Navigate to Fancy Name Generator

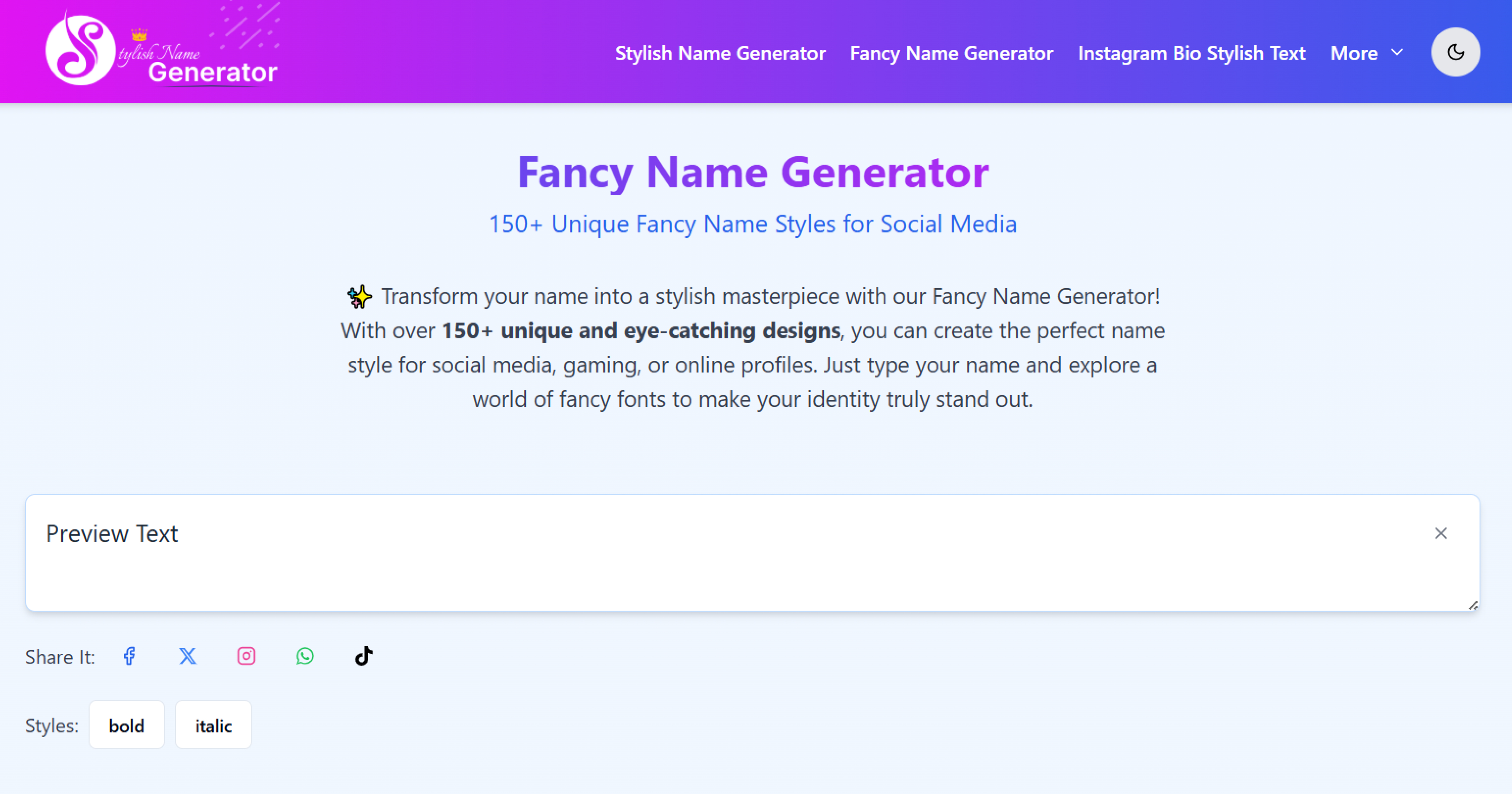(951, 53)
